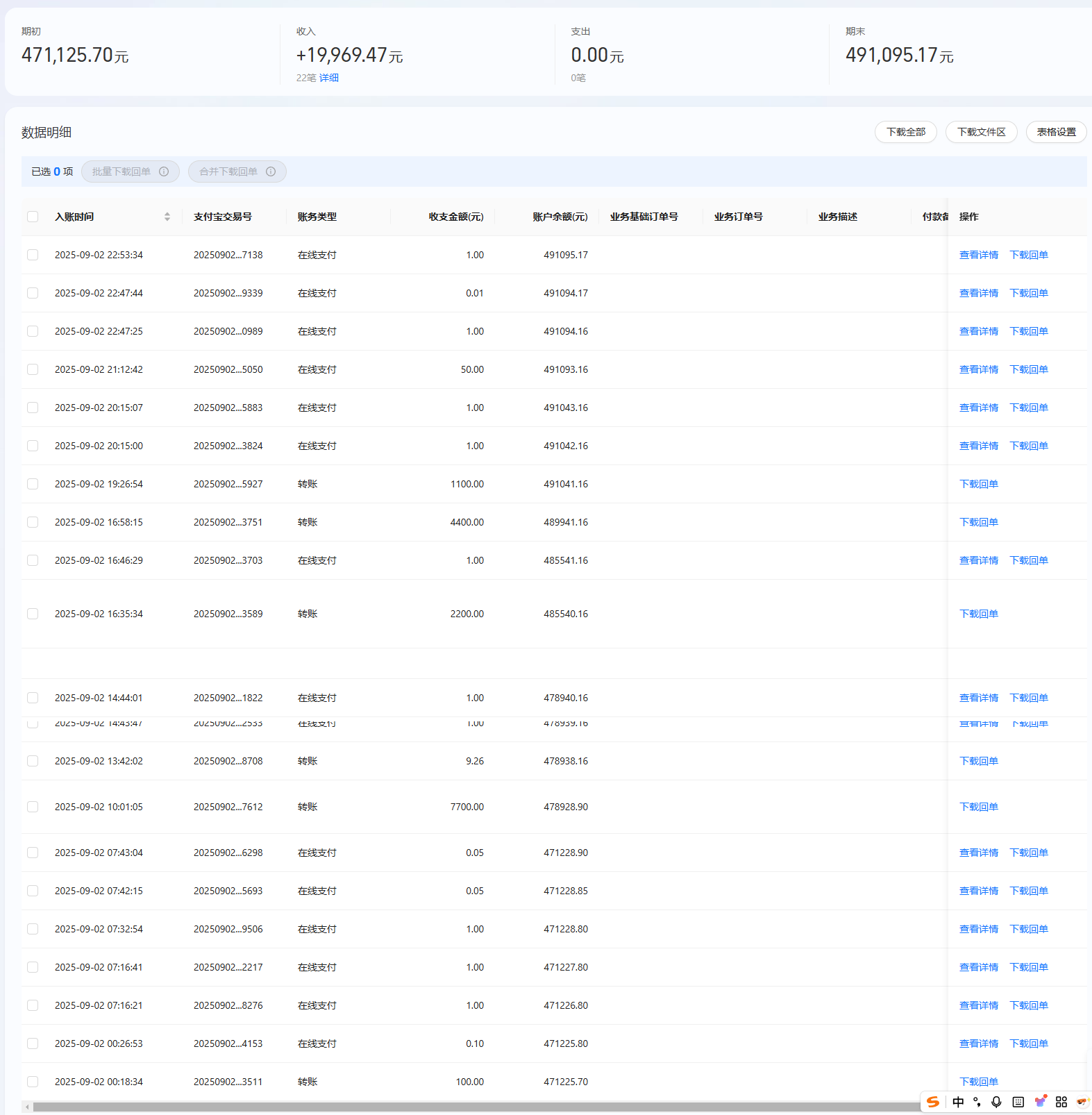Click the punctuation mode icon in IME bar
The height and width of the screenshot is (1115, 1092).
point(977,1102)
